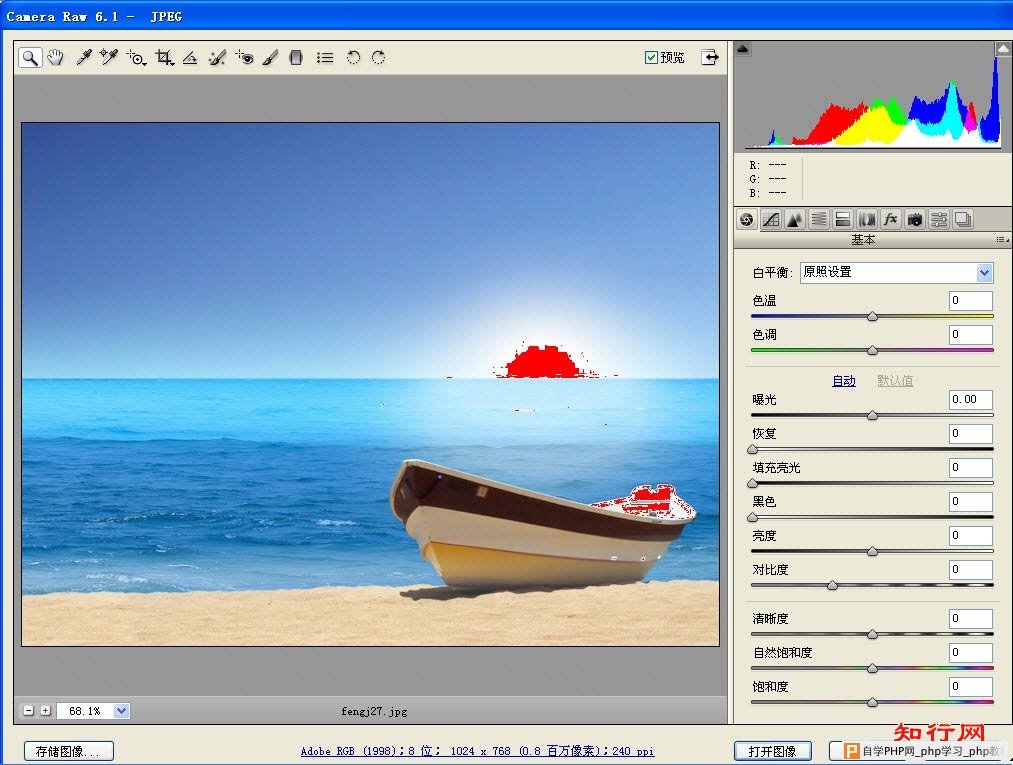Click the 饱和度 saturation slider handle
Screen dimensions: 1013x765
tap(872, 702)
